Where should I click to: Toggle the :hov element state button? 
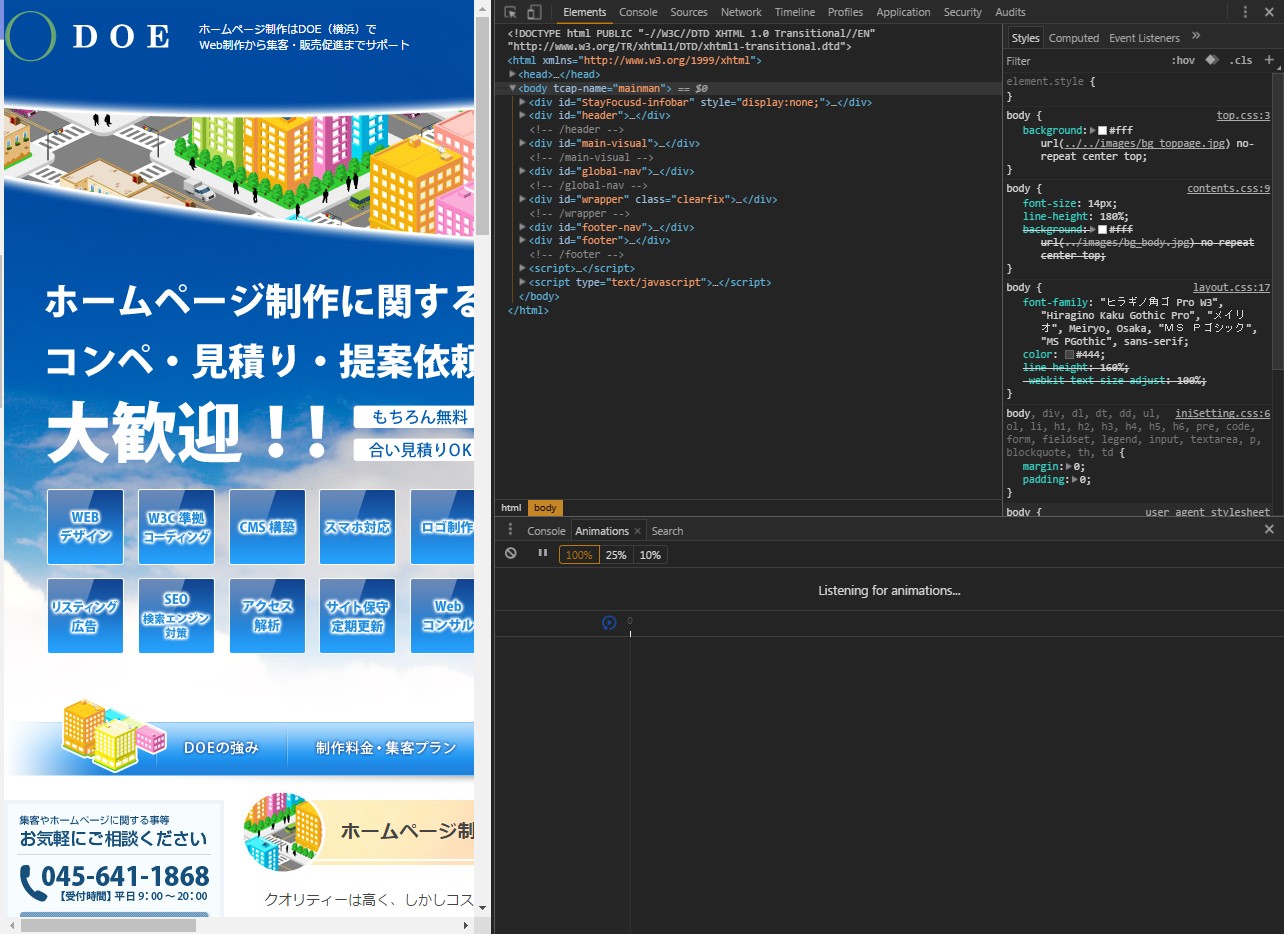pos(1184,60)
